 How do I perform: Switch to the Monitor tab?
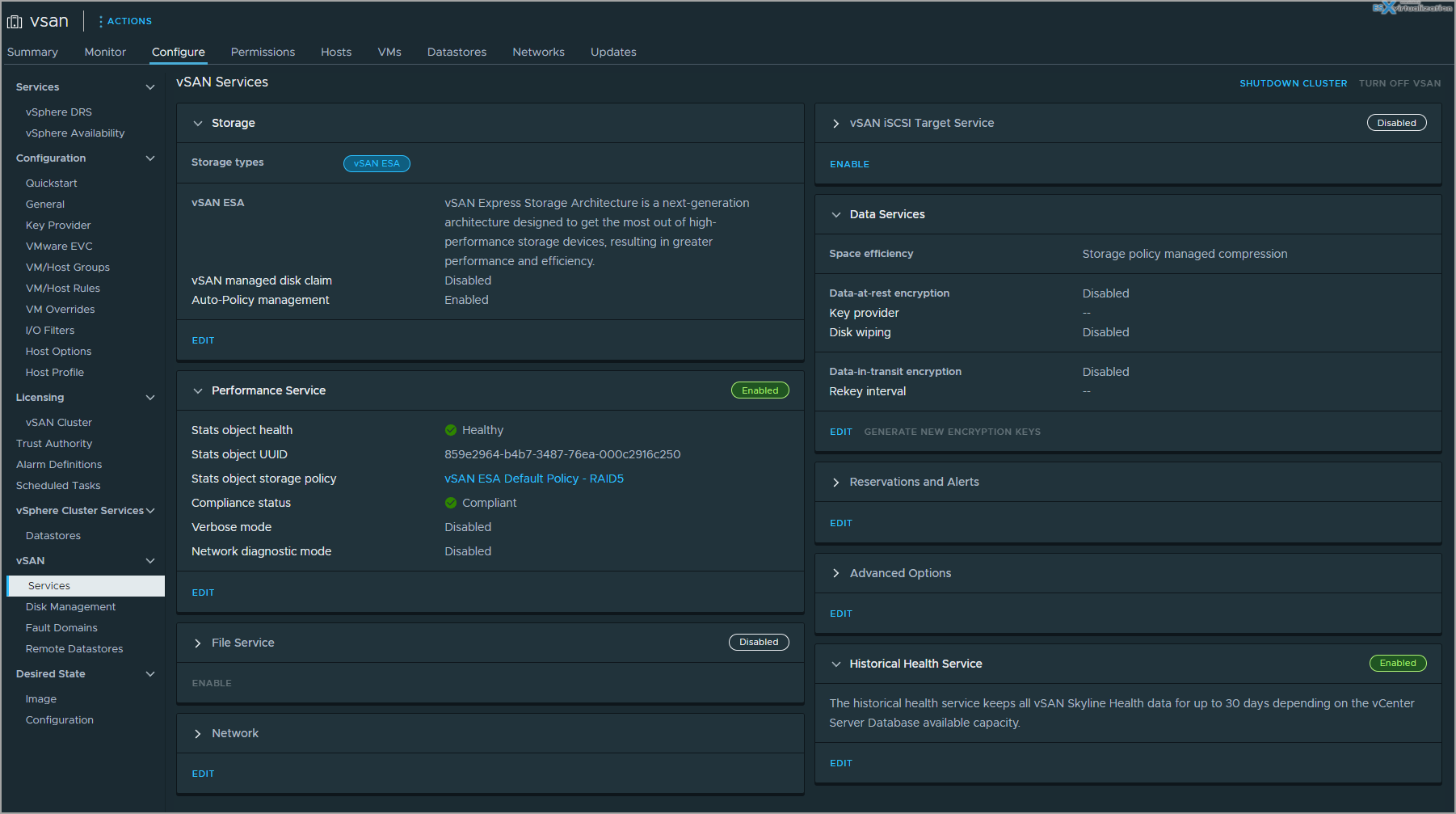[x=105, y=52]
